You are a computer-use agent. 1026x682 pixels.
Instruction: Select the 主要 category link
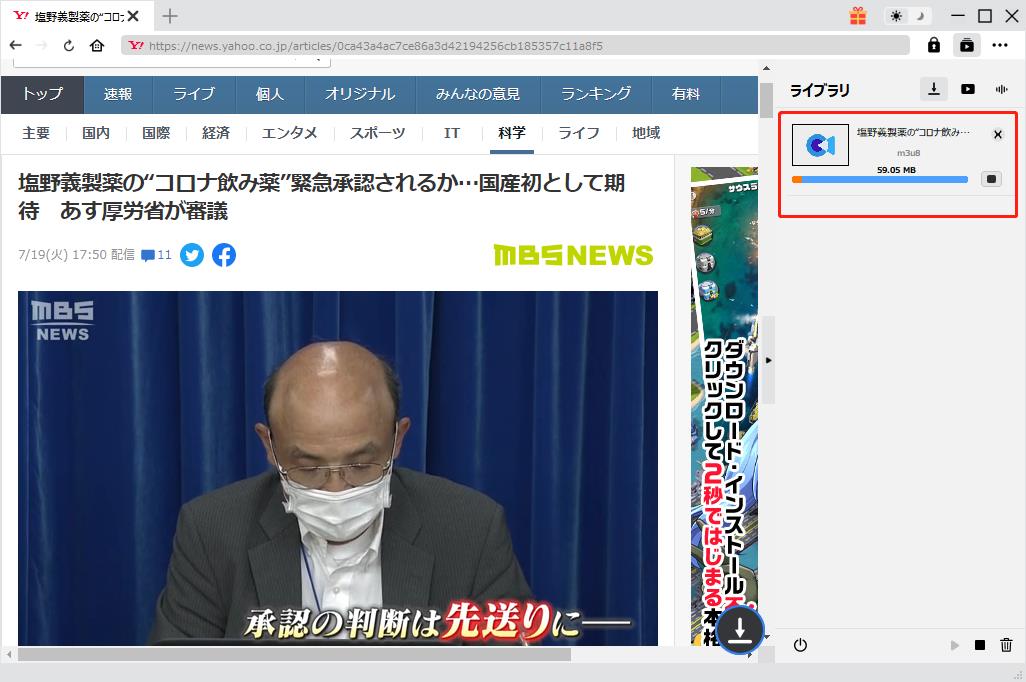click(x=36, y=134)
